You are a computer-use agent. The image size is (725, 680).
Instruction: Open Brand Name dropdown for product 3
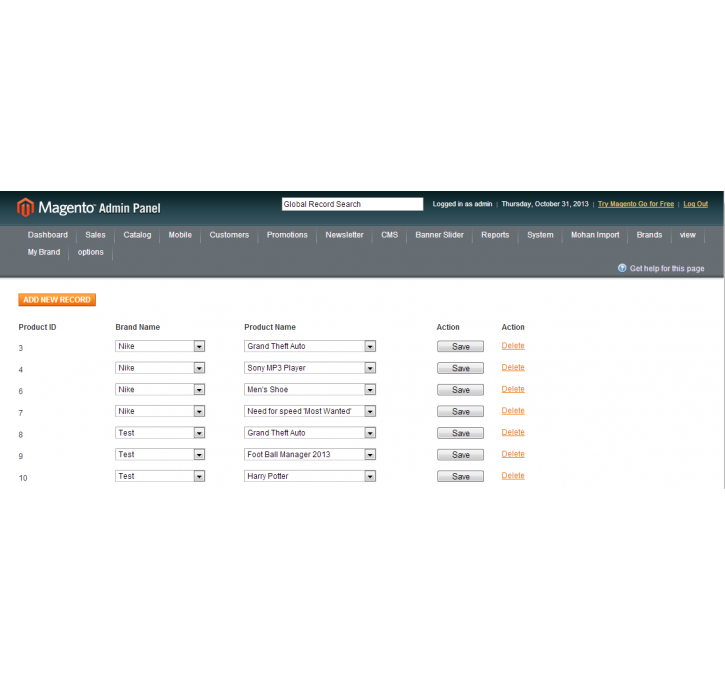click(160, 346)
